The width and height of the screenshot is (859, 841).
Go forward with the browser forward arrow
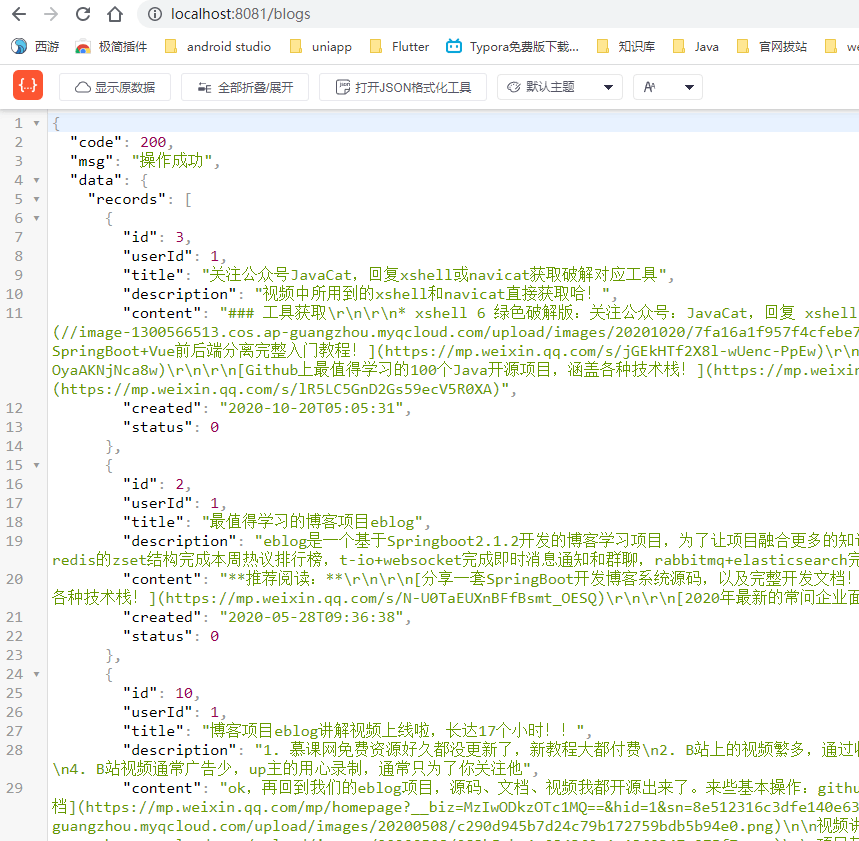click(x=50, y=14)
